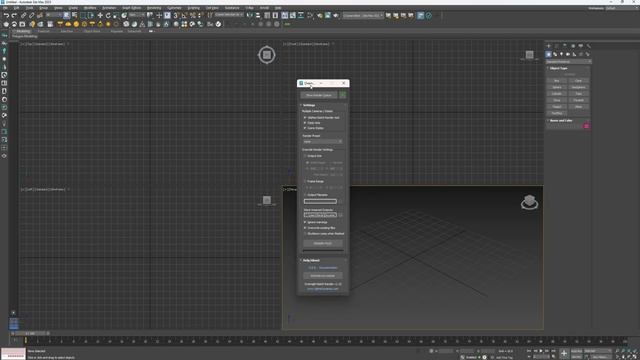Open reference coordinate system dropdown
The height and width of the screenshot is (360, 640).
[137, 15]
